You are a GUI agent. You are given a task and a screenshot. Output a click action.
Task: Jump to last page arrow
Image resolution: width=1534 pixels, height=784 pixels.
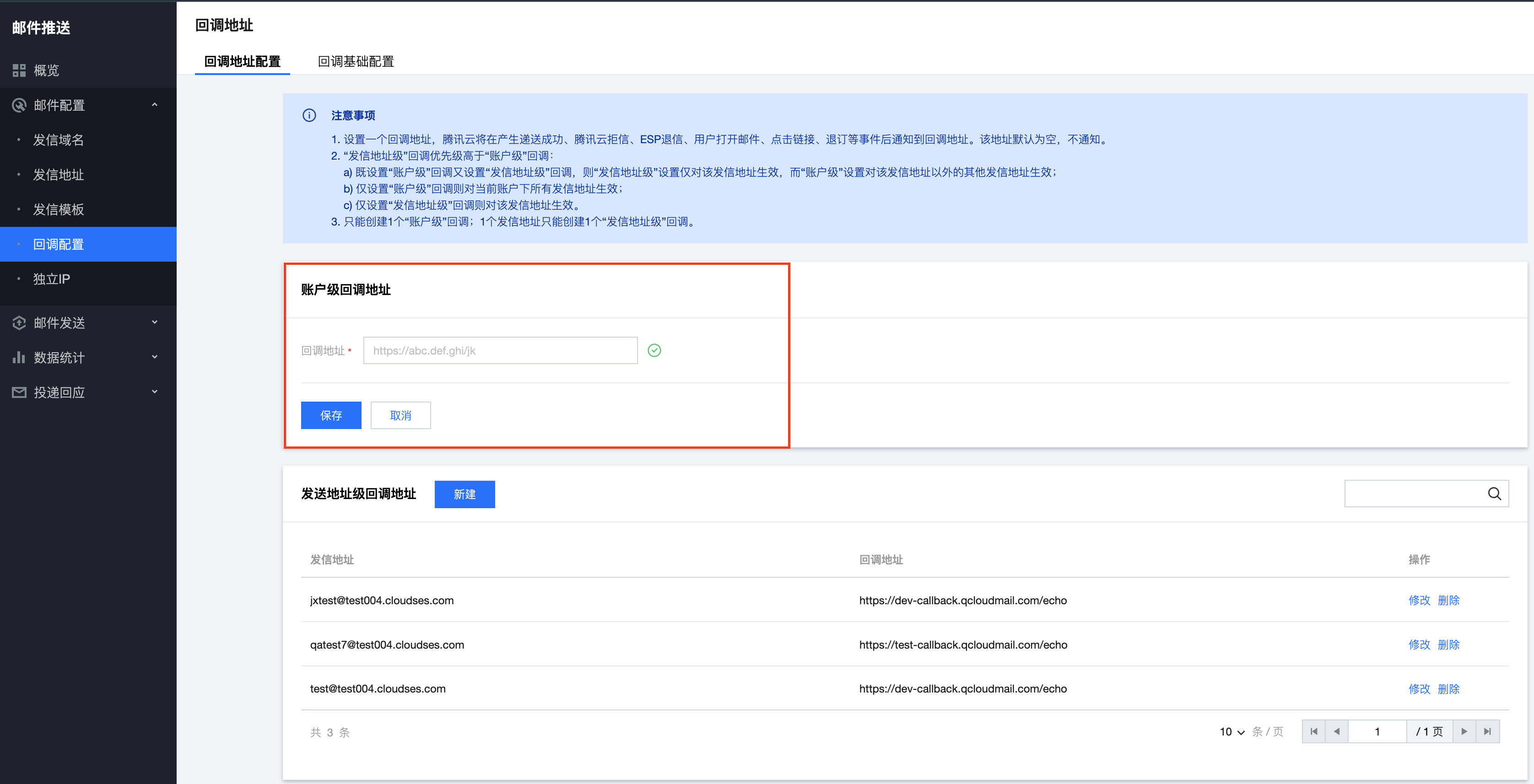(1488, 731)
